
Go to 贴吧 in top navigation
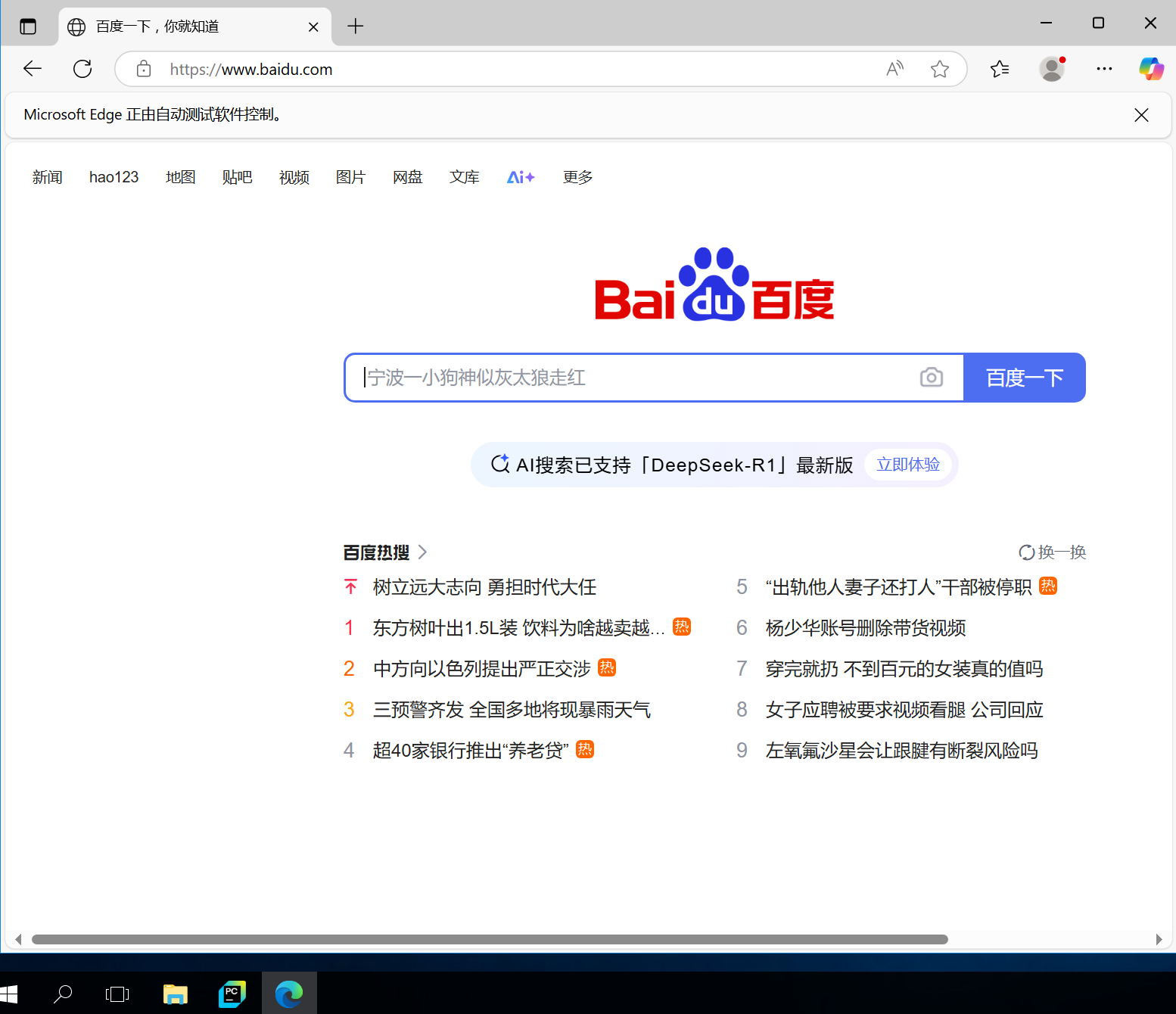click(237, 177)
